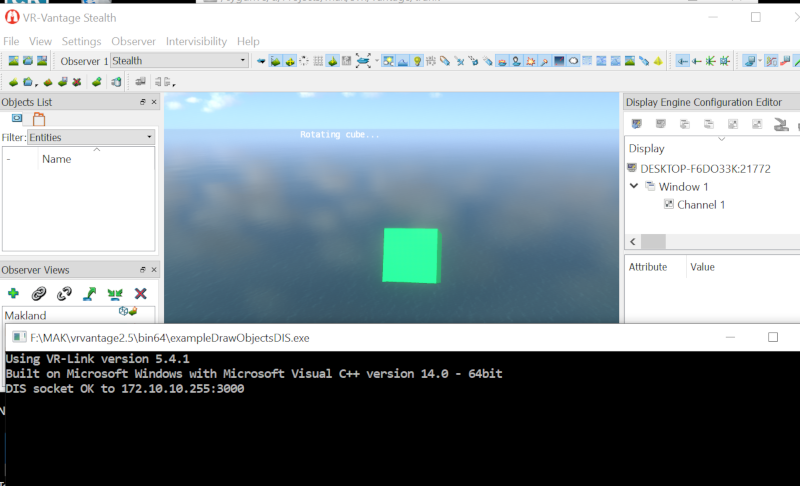Viewport: 800px width, 486px height.
Task: Switch to the blue eye tab in Objects List
Action: pos(17,118)
